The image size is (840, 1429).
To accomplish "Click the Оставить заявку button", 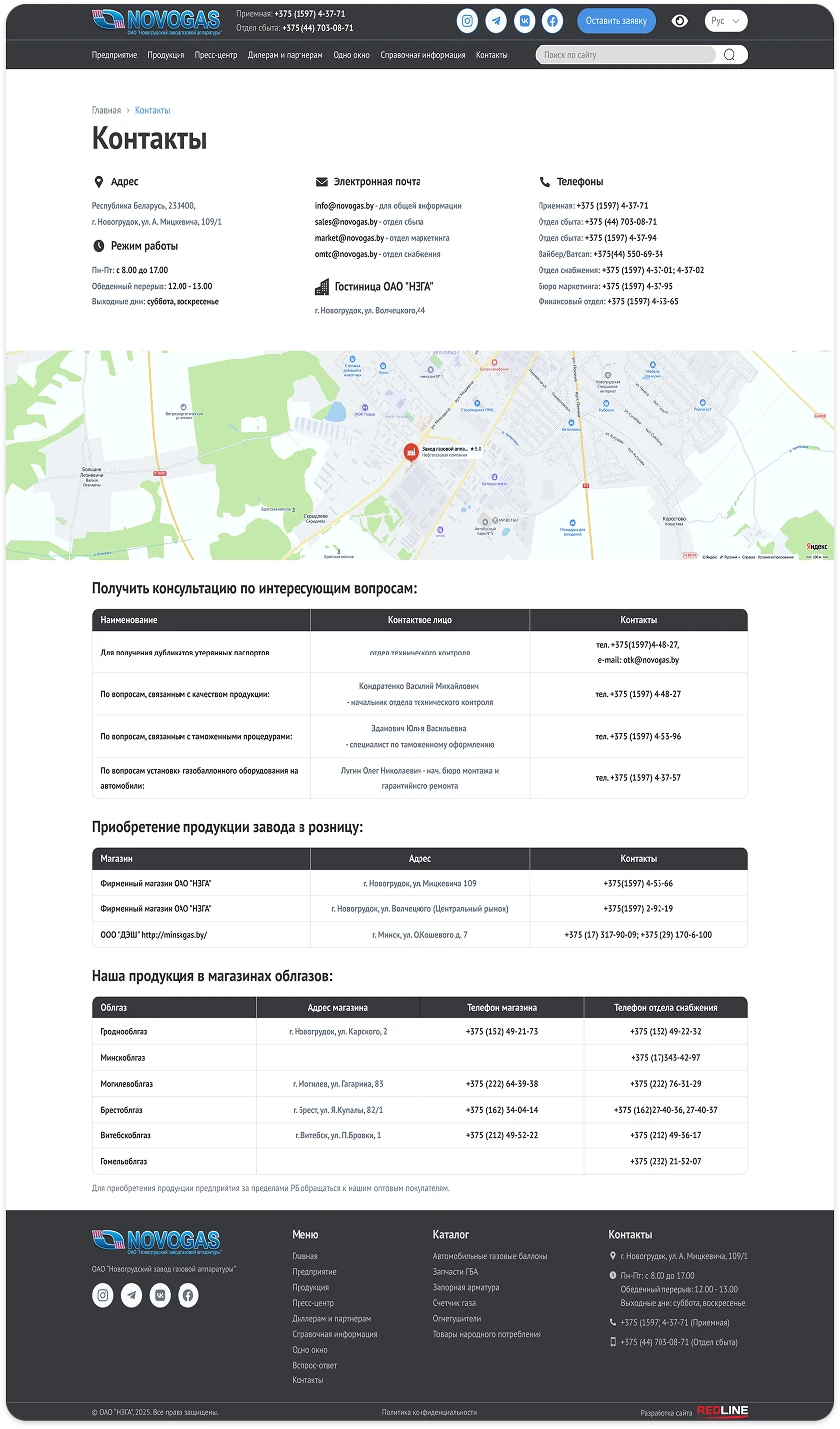I will pos(616,21).
